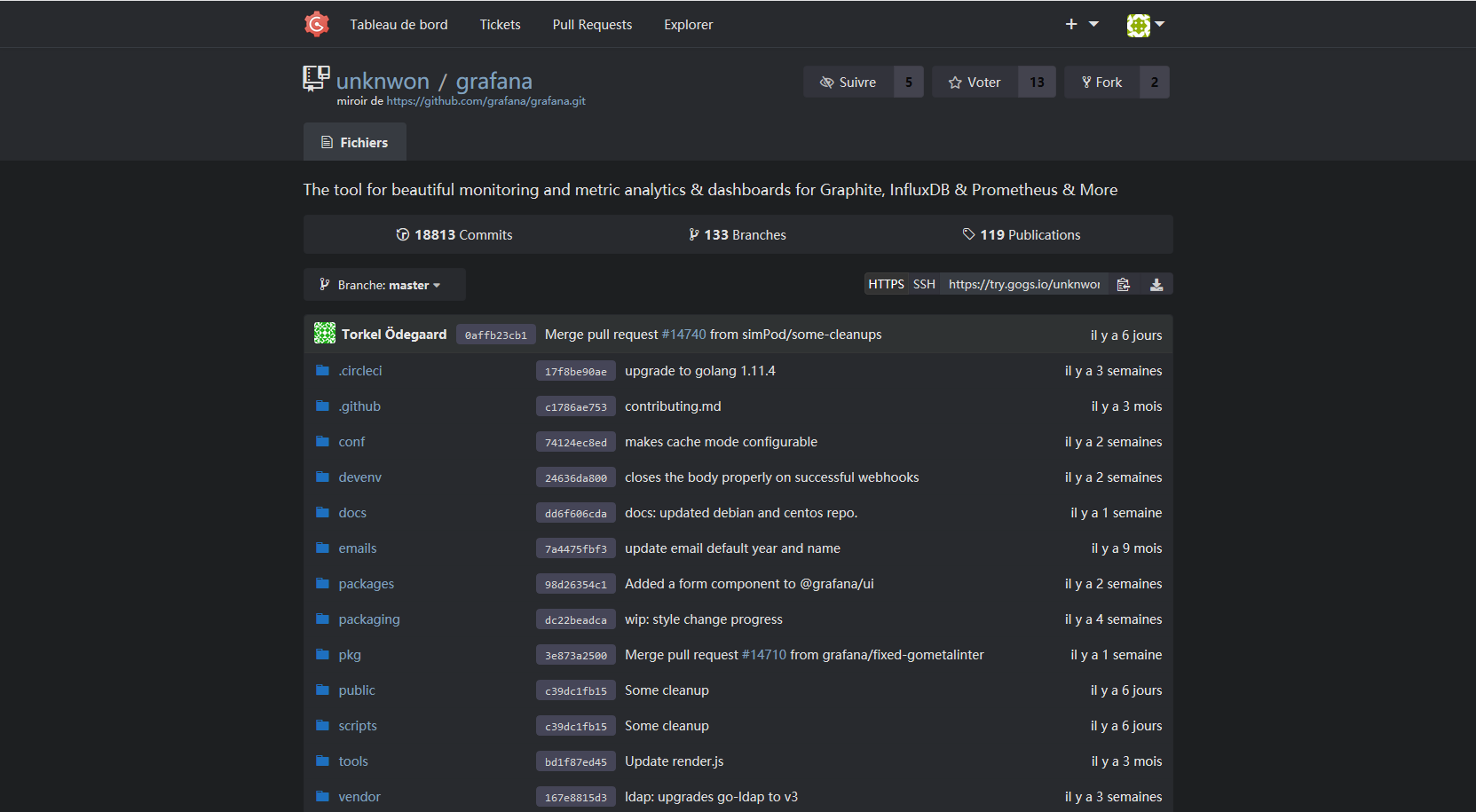This screenshot has width=1476, height=812.
Task: Copy the repository URL to clipboard
Action: (1123, 284)
